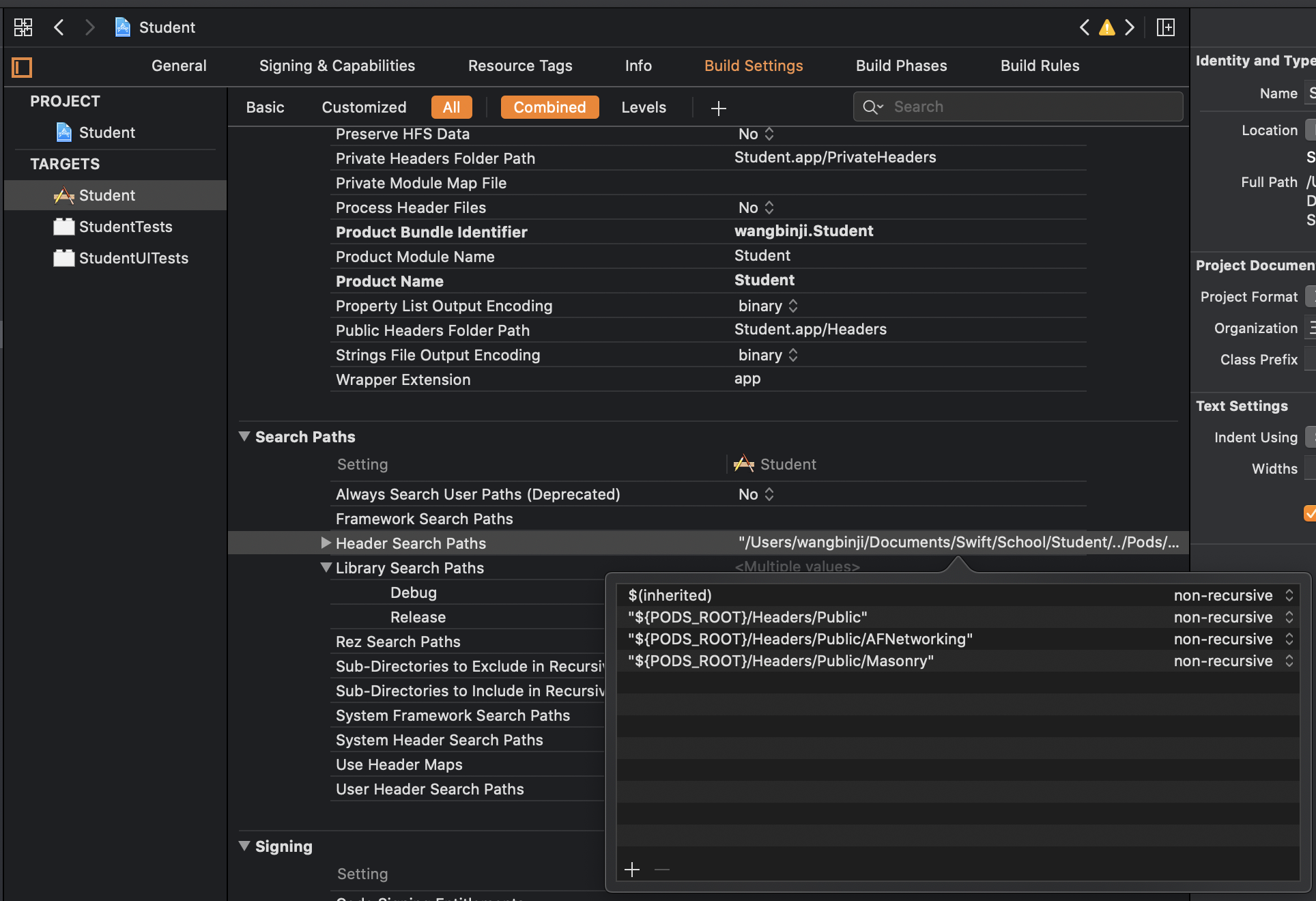Change $(inherited) recursive setting stepper
The image size is (1316, 901).
[x=1289, y=595]
